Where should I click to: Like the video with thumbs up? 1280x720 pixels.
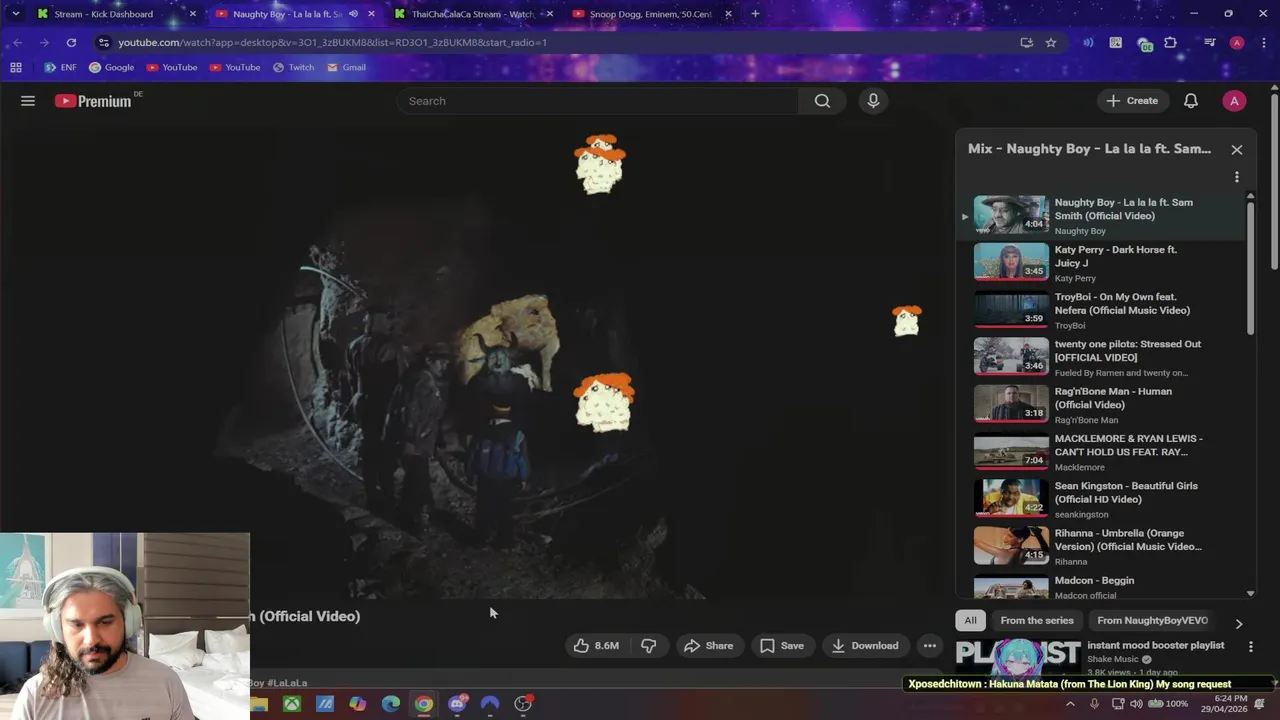click(597, 646)
